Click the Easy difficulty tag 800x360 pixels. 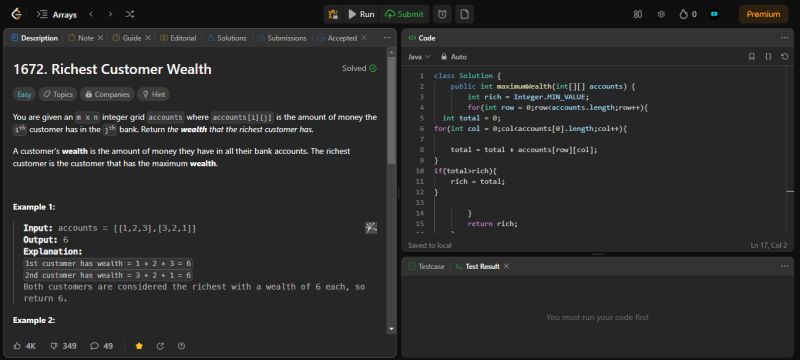(x=24, y=94)
